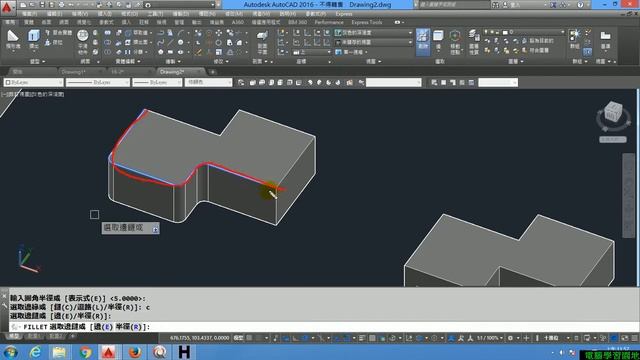Open Firefox from the taskbar
This screenshot has width=640, height=360.
tap(135, 352)
